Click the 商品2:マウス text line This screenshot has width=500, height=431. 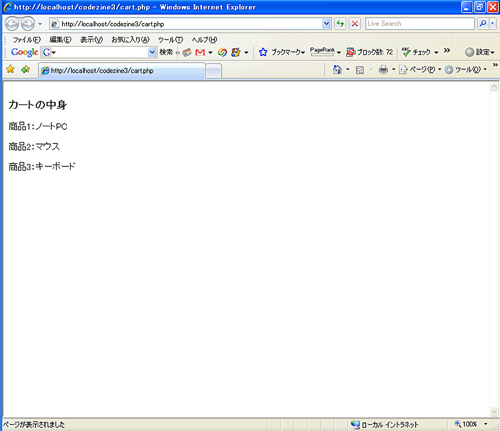(x=34, y=146)
